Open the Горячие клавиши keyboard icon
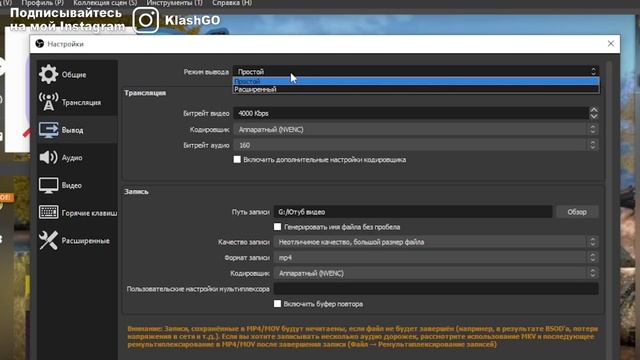 [x=48, y=212]
